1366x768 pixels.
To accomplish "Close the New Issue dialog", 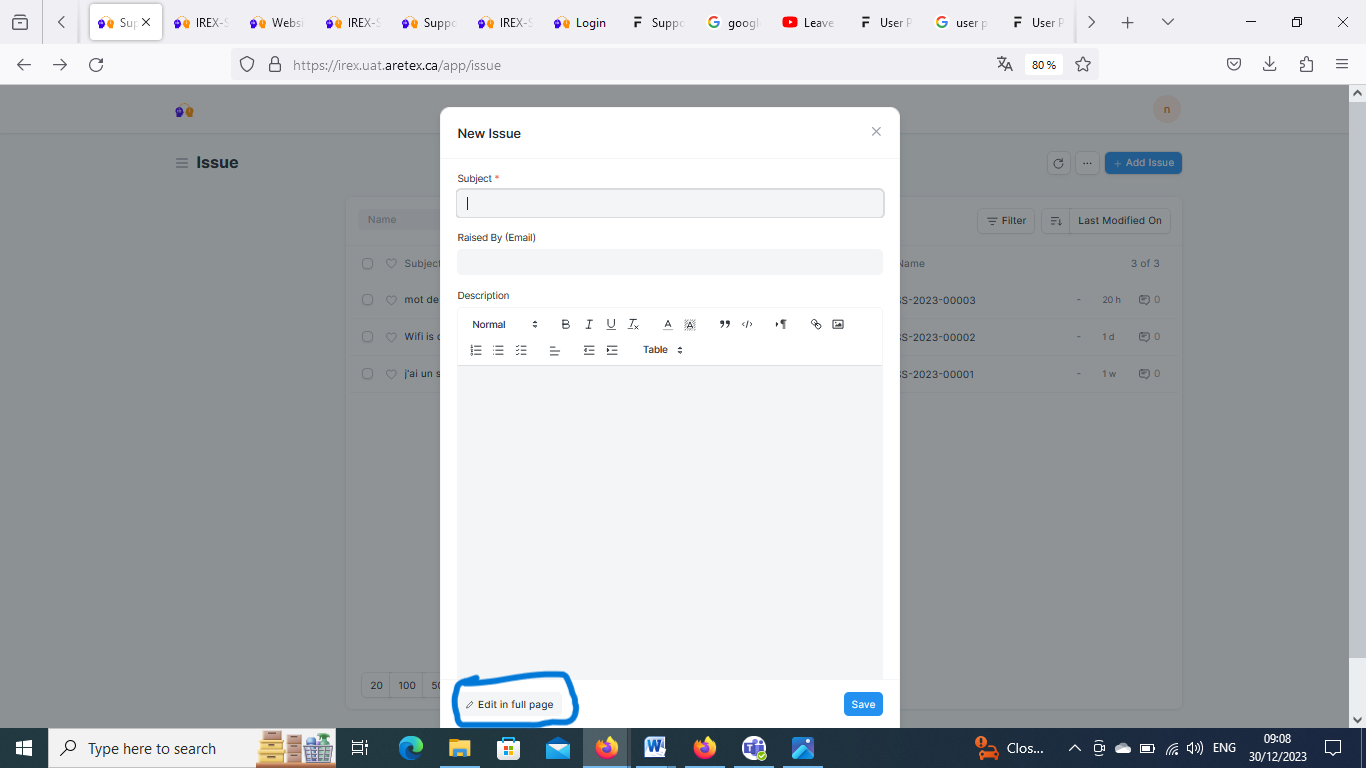I will point(876,132).
